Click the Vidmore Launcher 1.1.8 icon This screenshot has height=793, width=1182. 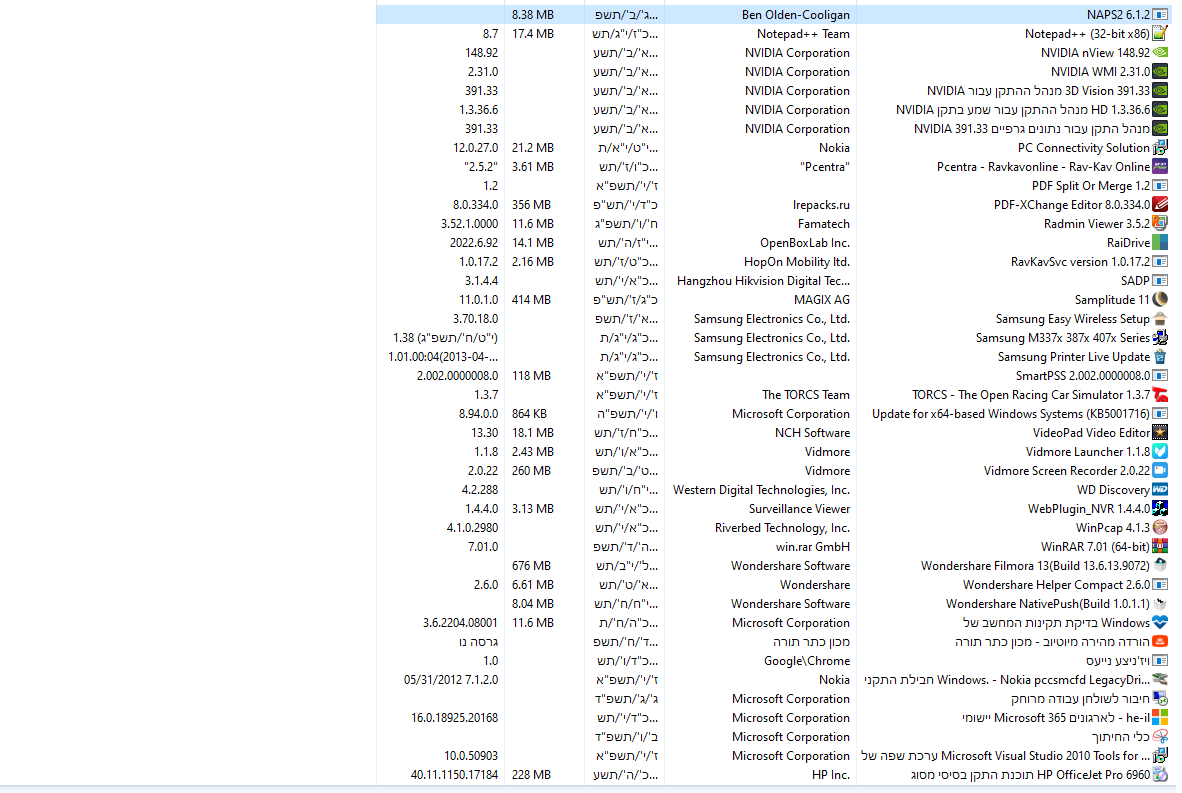[1160, 452]
